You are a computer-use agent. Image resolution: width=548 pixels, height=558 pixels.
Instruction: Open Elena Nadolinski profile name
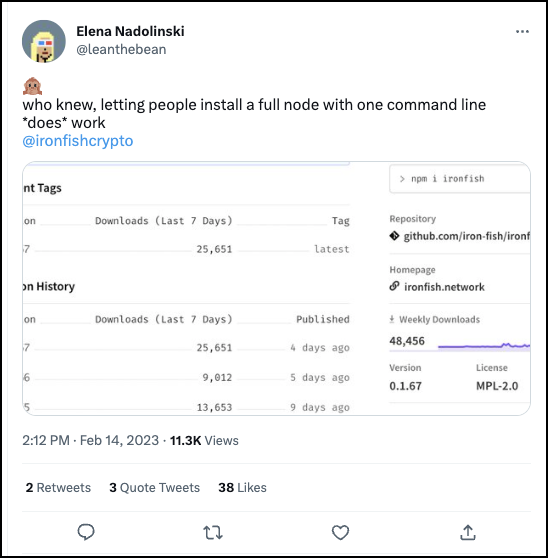coord(130,31)
